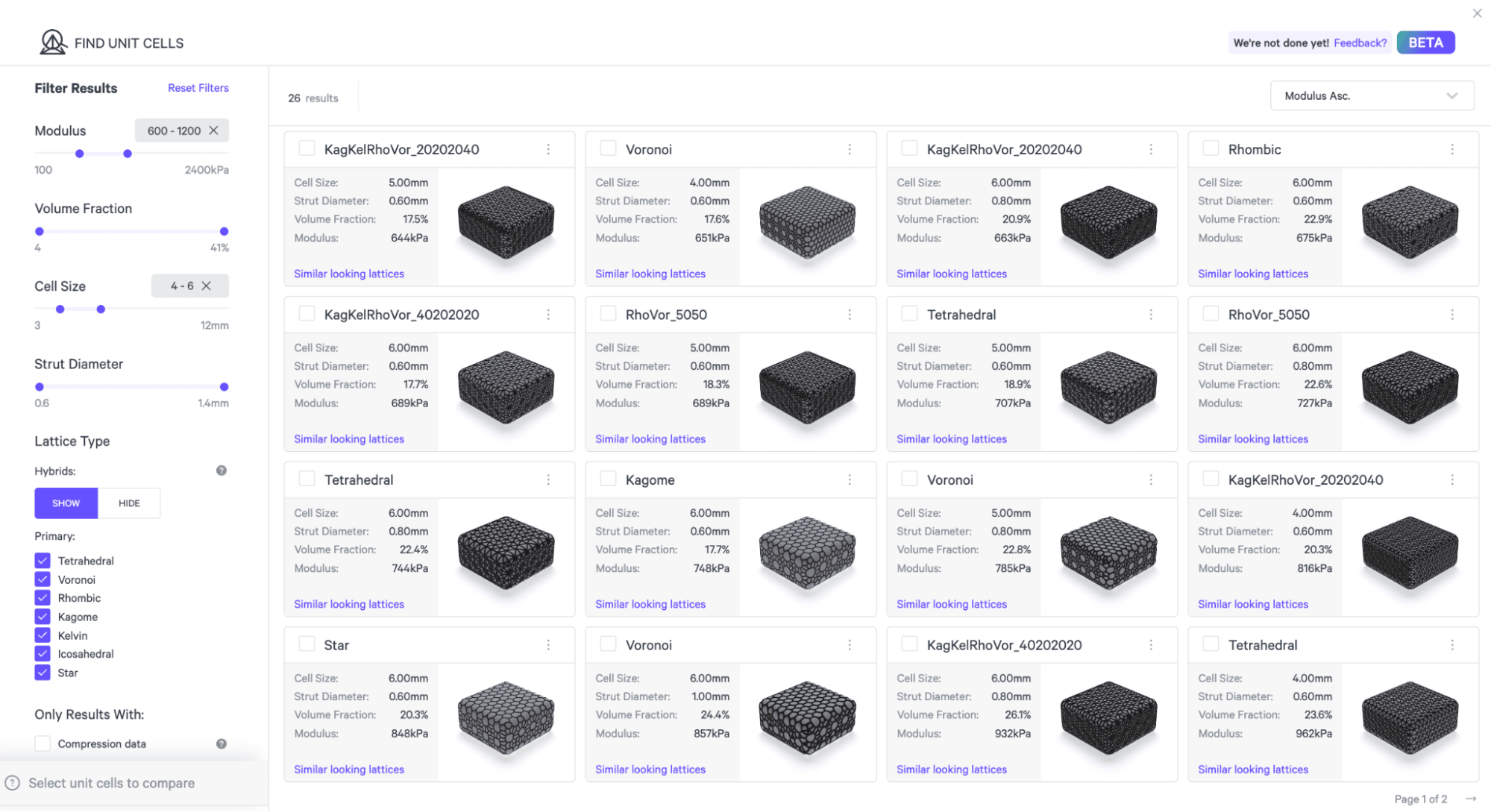Click help icon beside Select unit cells to compare
This screenshot has height=812, width=1491.
coord(13,783)
